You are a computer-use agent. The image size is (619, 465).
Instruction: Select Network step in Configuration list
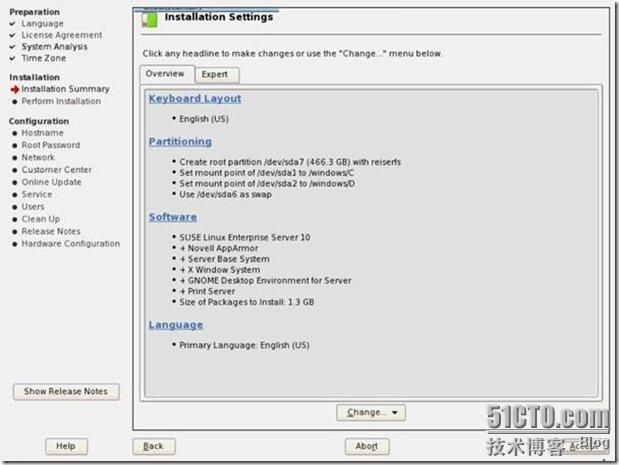click(38, 158)
